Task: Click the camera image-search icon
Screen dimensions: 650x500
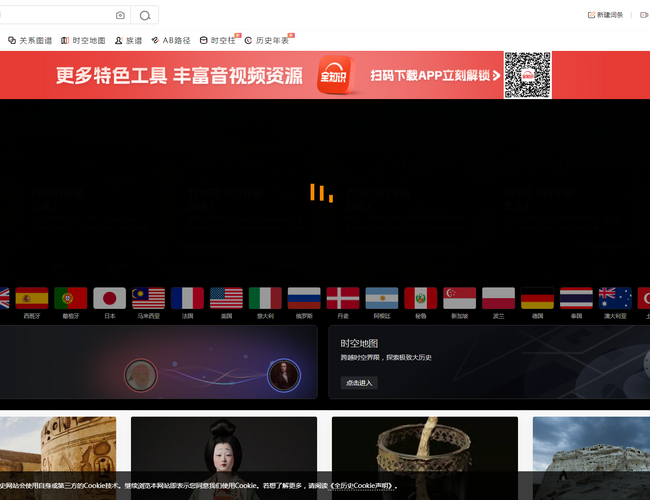Action: (x=121, y=15)
